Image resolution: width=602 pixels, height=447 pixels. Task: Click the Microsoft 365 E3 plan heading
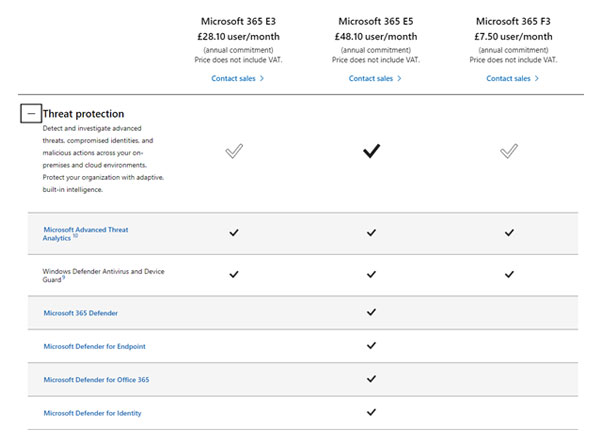tap(238, 22)
